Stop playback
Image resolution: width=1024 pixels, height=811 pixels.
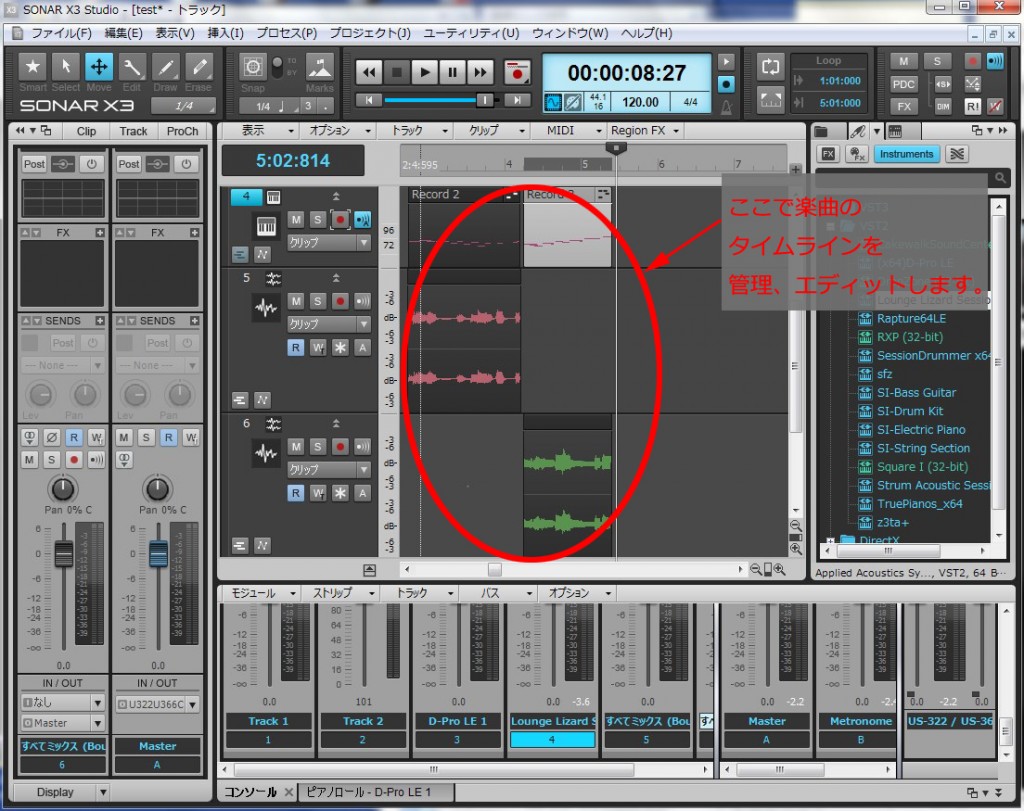396,72
